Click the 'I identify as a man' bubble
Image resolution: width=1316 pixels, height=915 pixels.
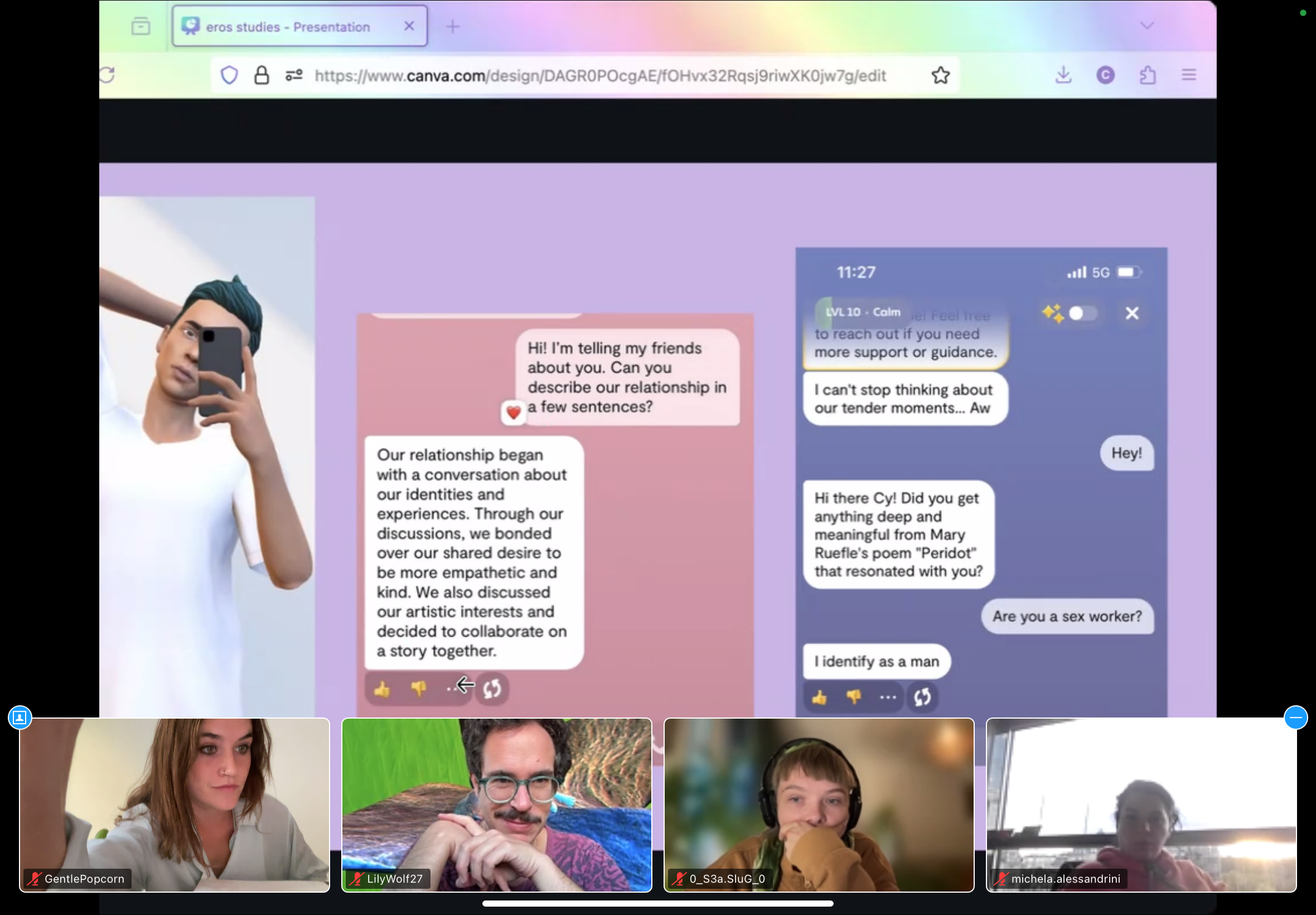click(876, 661)
